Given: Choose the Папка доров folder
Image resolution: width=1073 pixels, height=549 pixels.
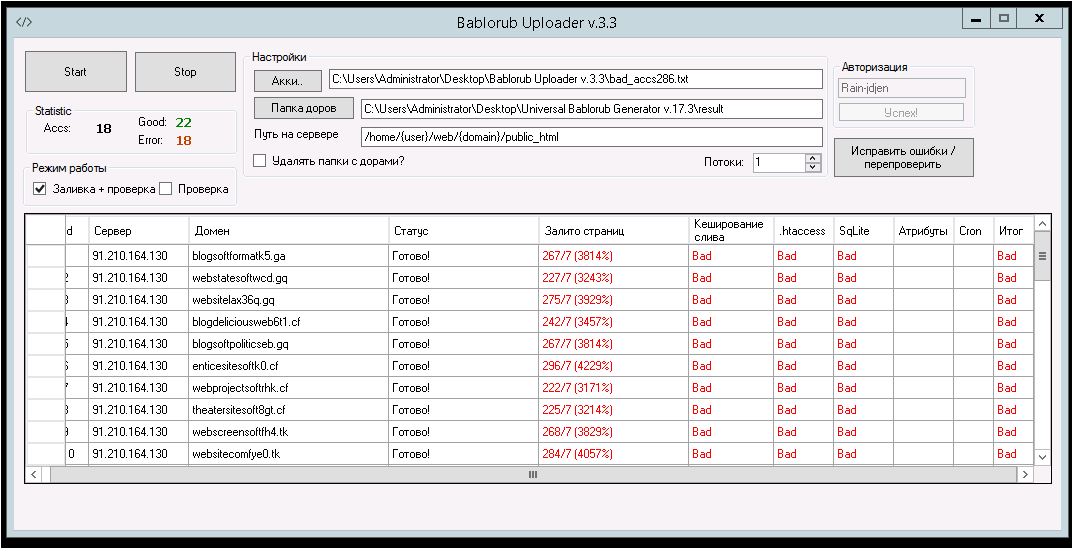Looking at the screenshot, I should (304, 108).
